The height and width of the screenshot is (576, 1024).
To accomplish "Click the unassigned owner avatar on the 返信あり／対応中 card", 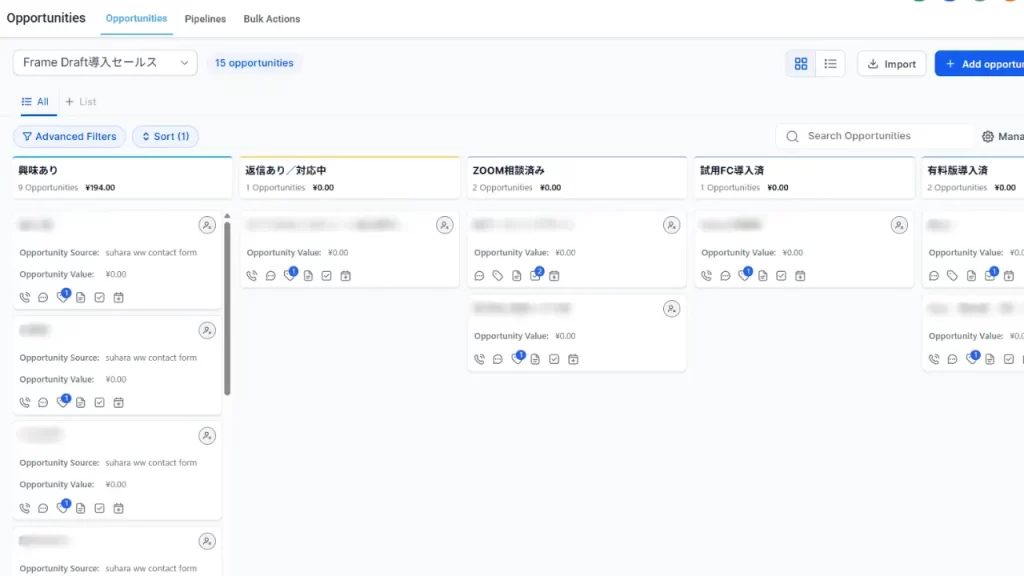I will [x=444, y=226].
